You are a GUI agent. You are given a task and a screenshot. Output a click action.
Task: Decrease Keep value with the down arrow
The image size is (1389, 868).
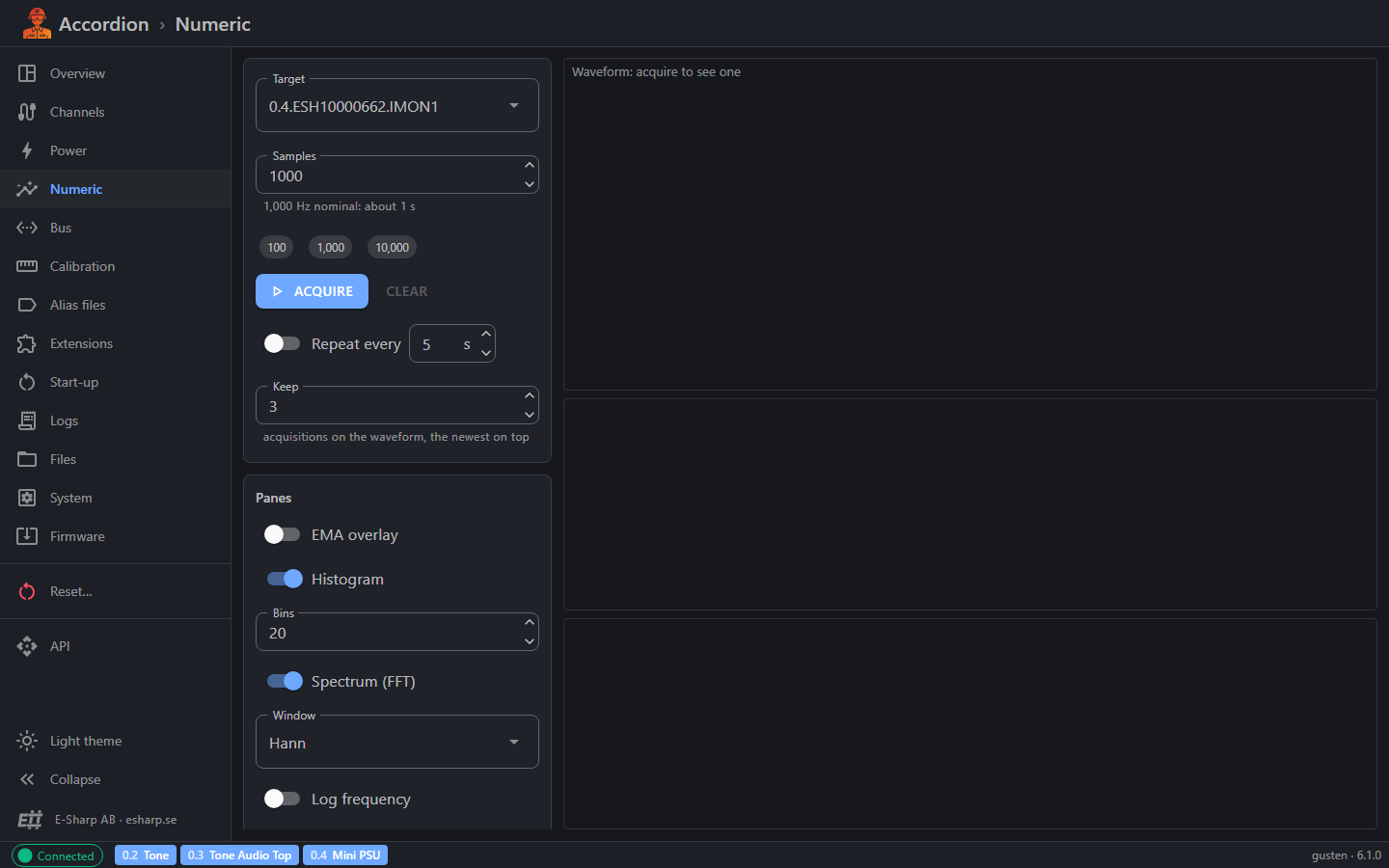pyautogui.click(x=529, y=415)
